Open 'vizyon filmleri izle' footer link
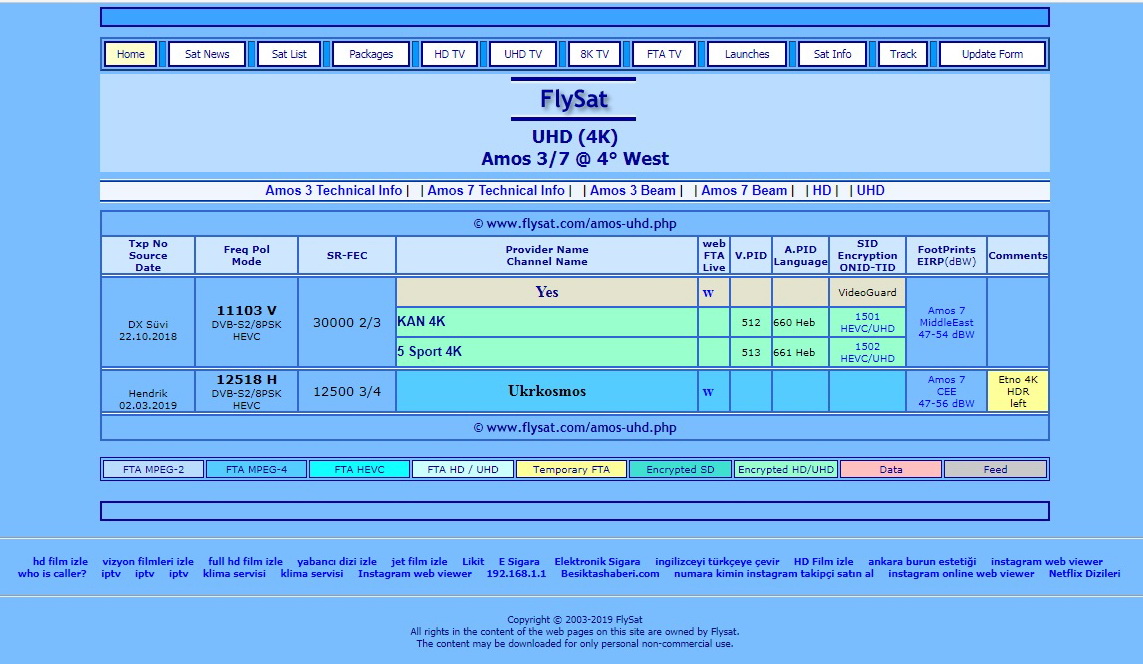The image size is (1143, 664). pyautogui.click(x=148, y=561)
